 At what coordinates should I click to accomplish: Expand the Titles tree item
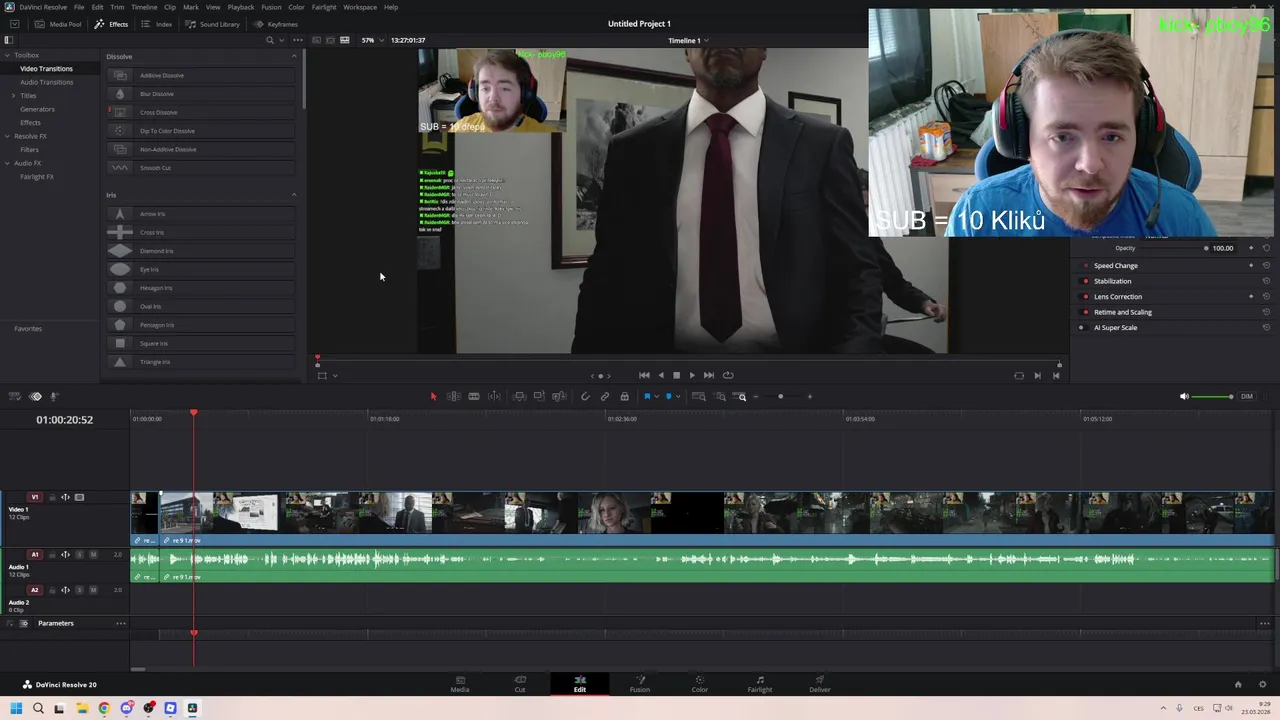coord(14,95)
